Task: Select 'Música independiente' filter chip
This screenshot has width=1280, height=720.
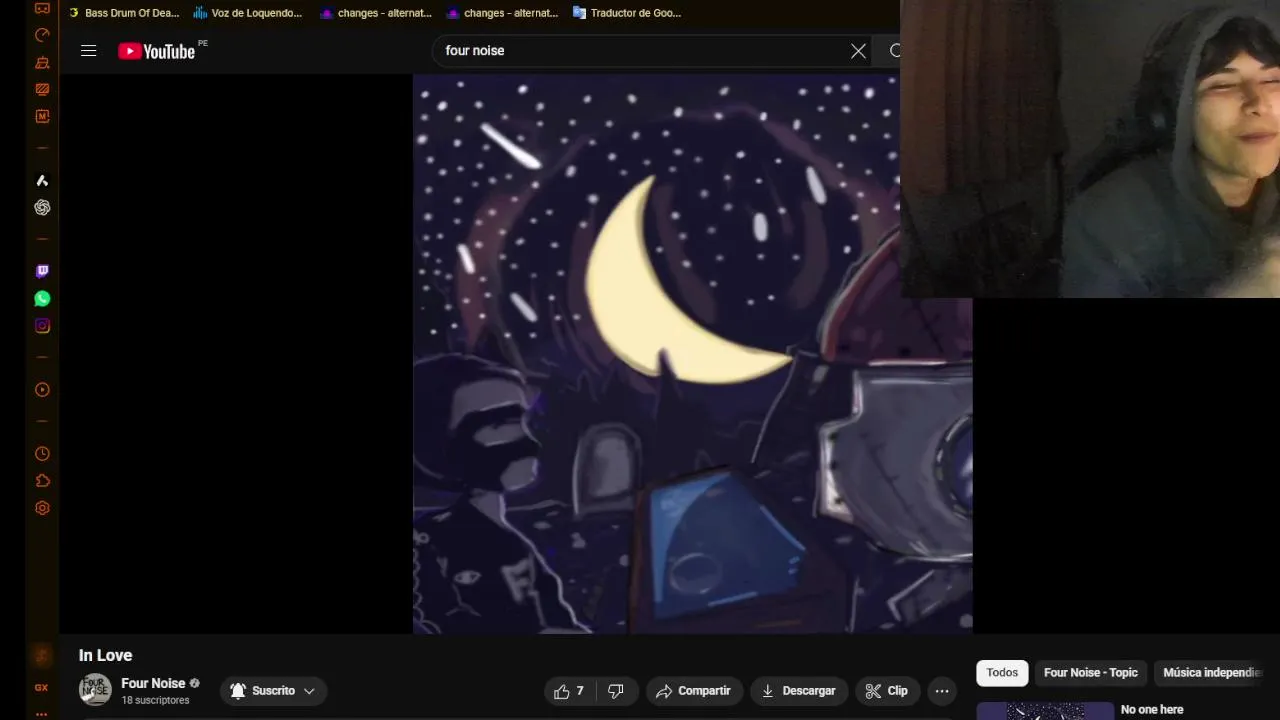Action: [x=1213, y=673]
